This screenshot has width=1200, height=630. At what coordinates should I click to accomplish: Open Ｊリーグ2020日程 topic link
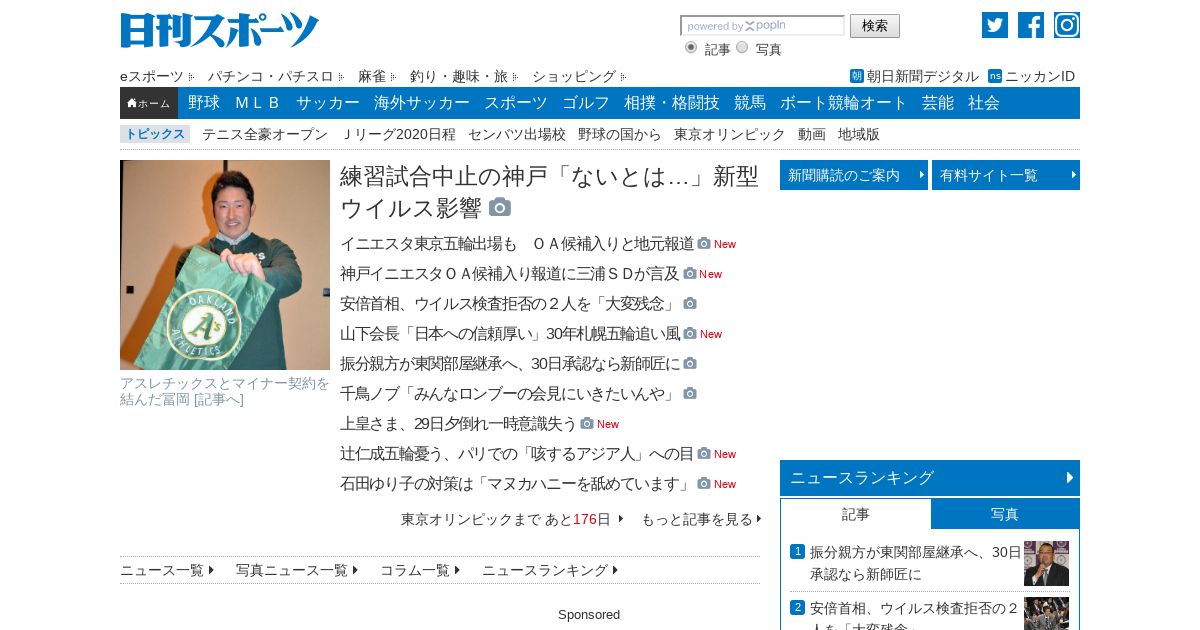[x=398, y=134]
